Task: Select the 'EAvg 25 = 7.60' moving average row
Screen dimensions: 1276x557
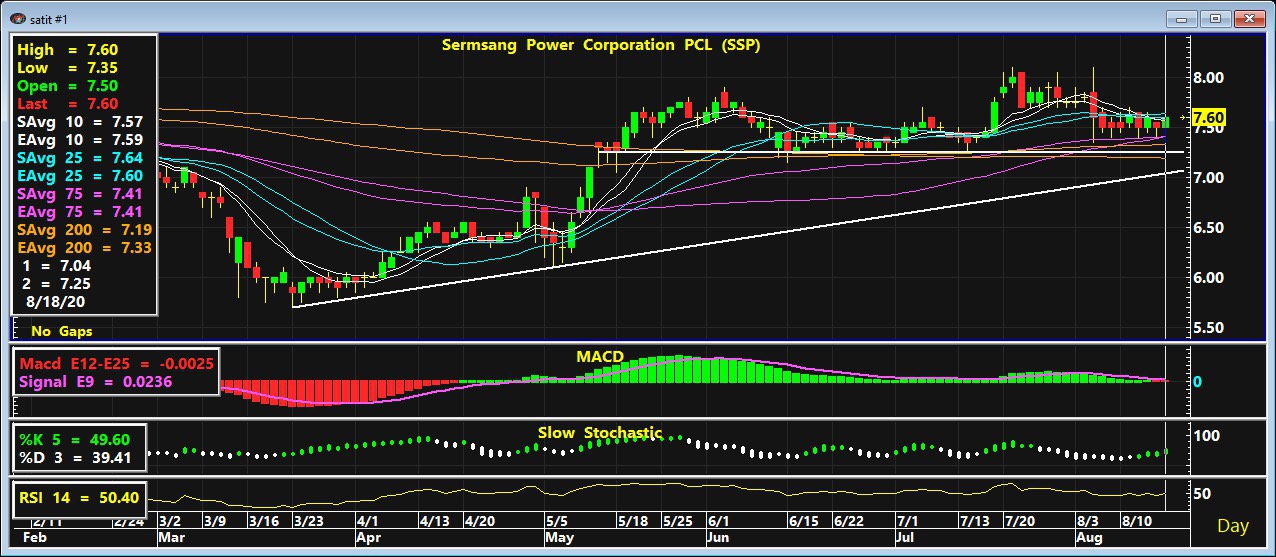Action: [x=80, y=176]
